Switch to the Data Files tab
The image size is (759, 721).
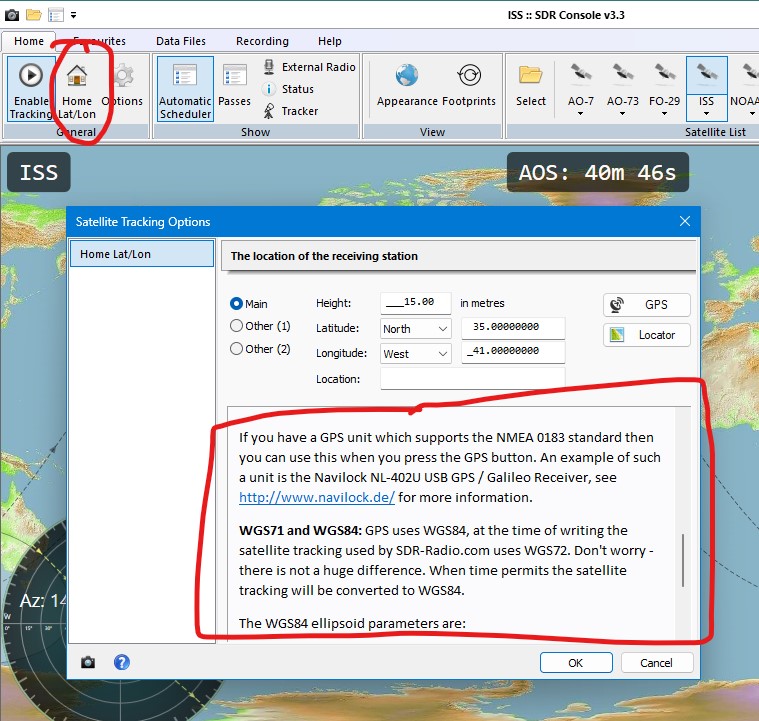181,41
